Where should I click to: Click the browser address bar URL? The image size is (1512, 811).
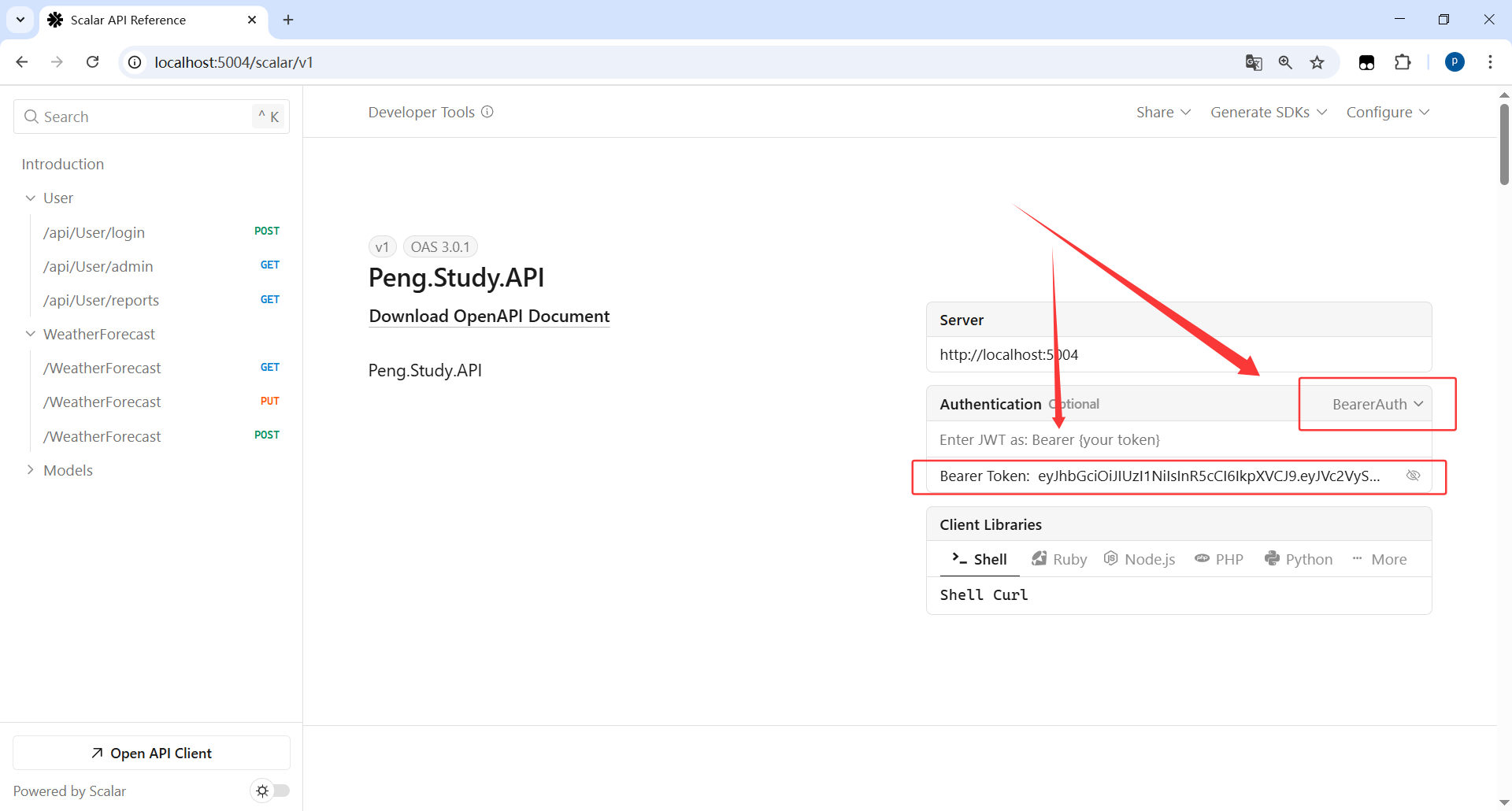(x=234, y=62)
